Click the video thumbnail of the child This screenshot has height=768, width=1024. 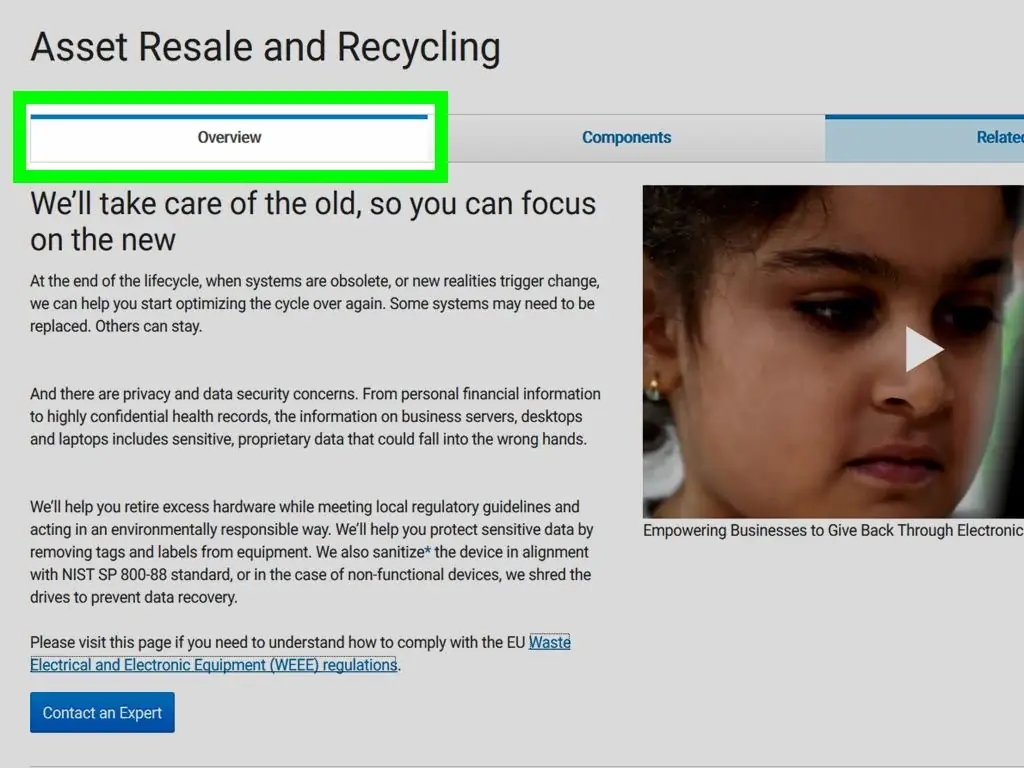pyautogui.click(x=833, y=351)
